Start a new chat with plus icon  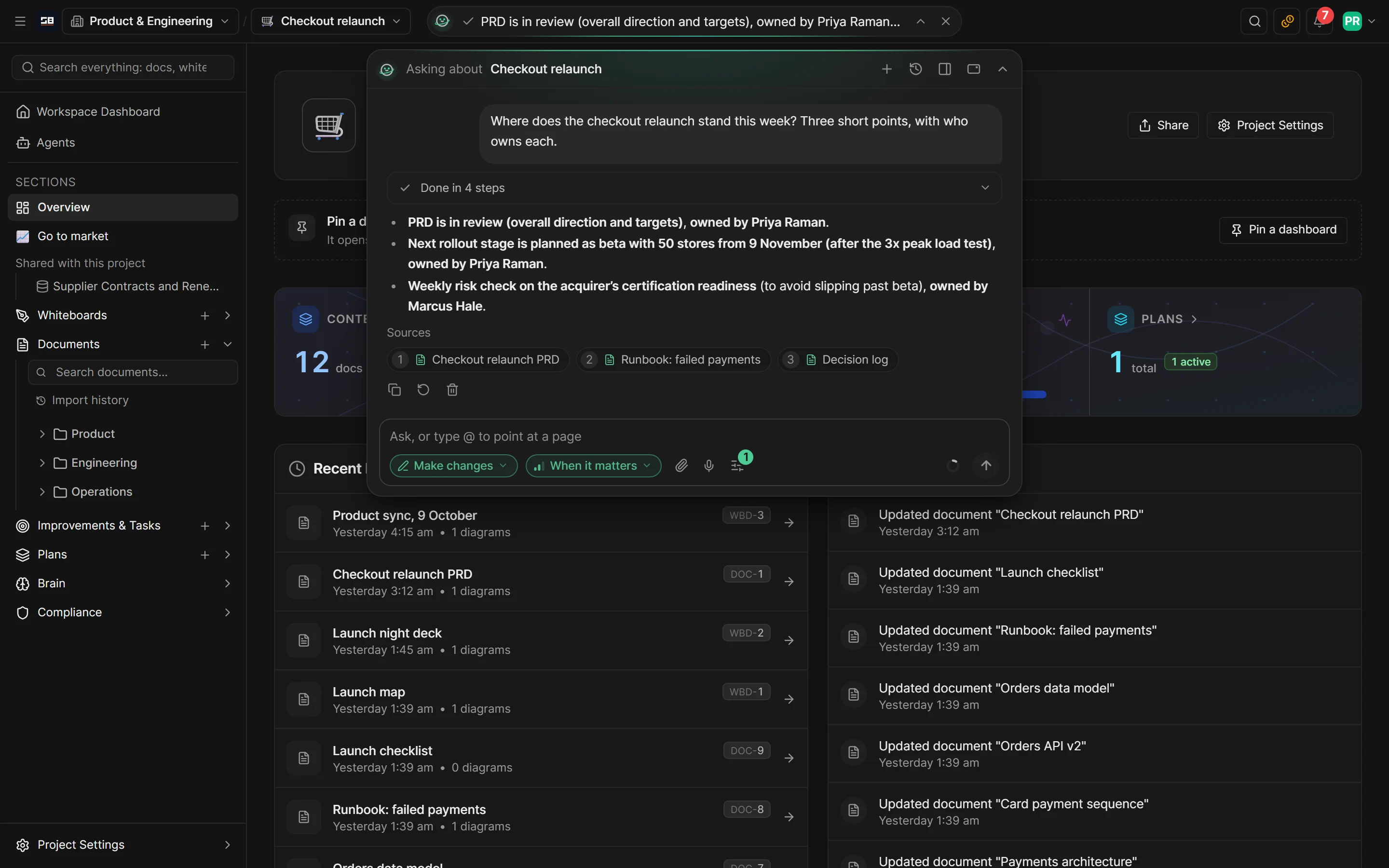point(886,69)
